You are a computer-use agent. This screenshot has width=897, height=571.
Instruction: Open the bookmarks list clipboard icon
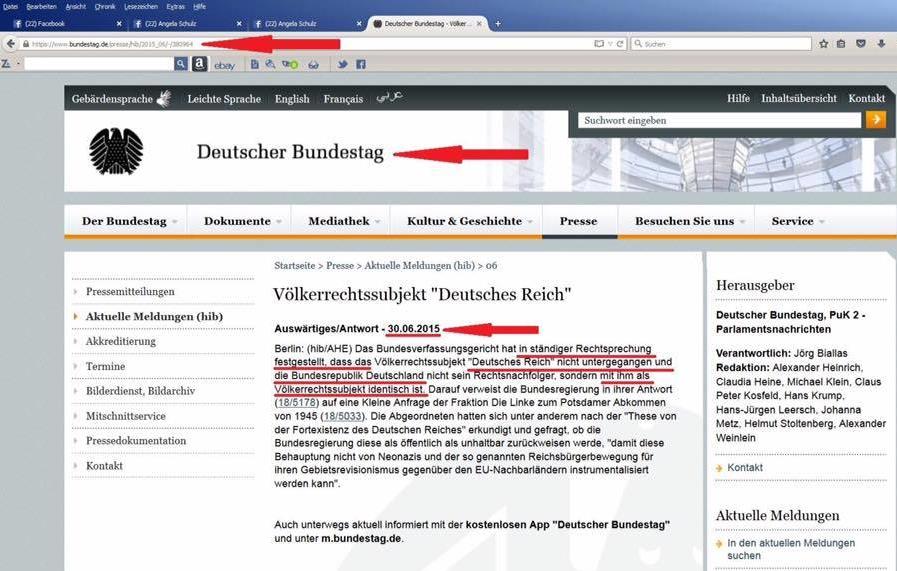841,43
